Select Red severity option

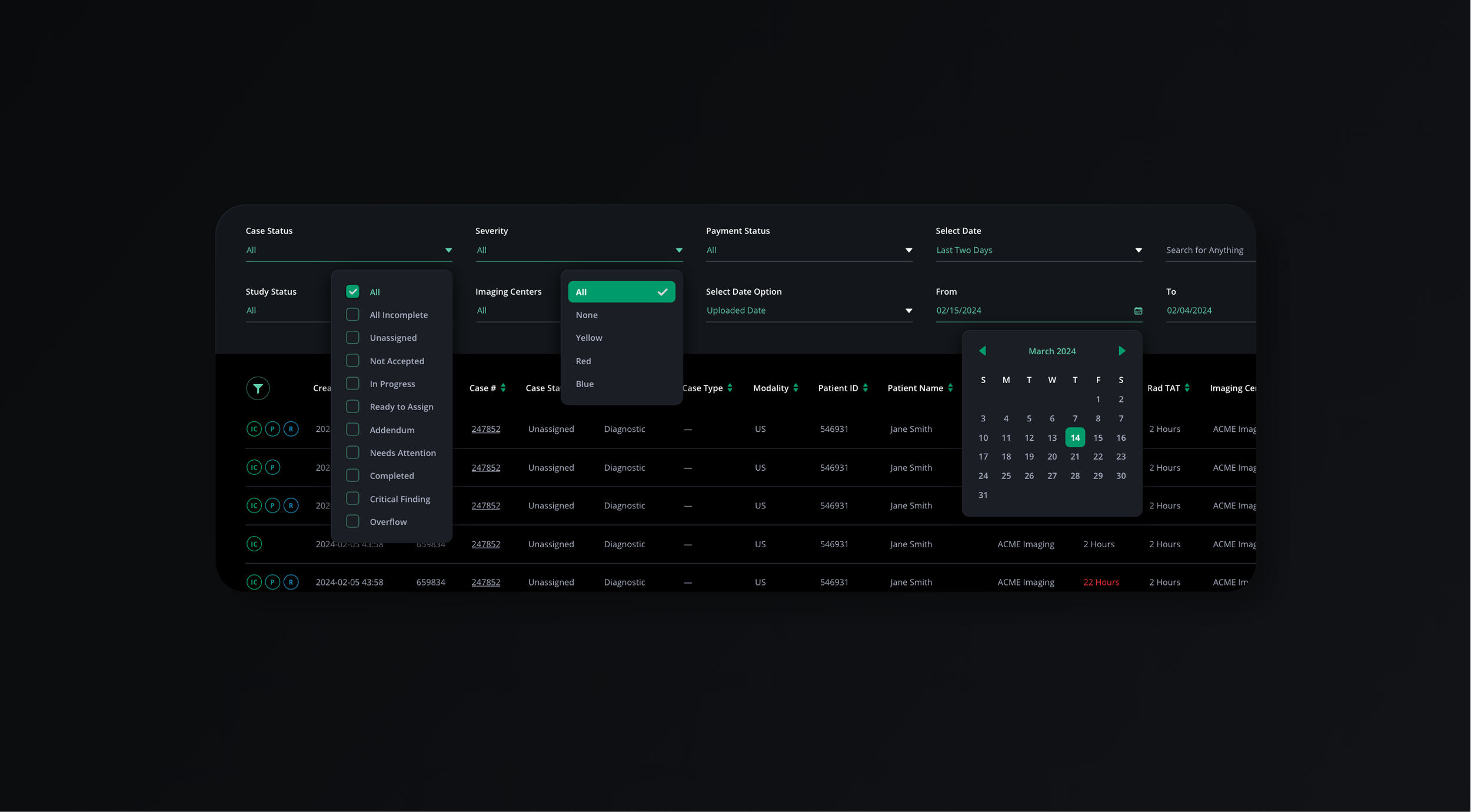(x=583, y=361)
